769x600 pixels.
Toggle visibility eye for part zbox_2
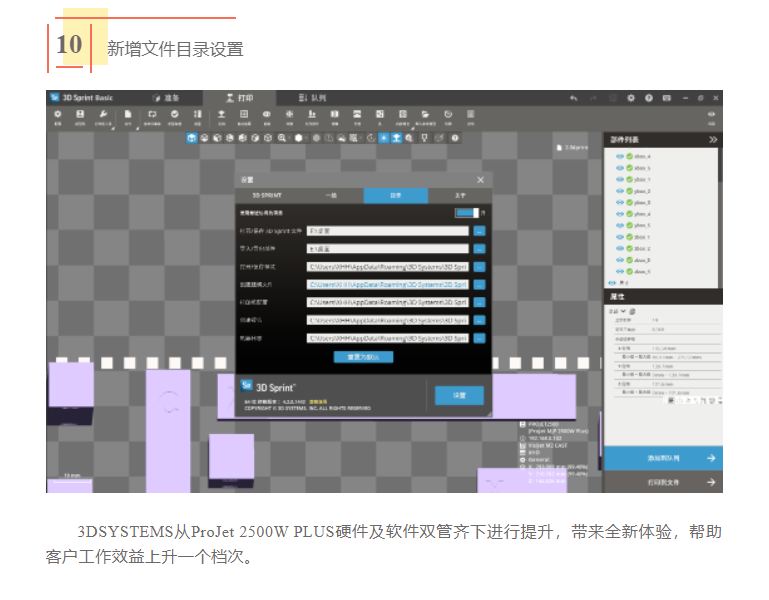pos(620,249)
